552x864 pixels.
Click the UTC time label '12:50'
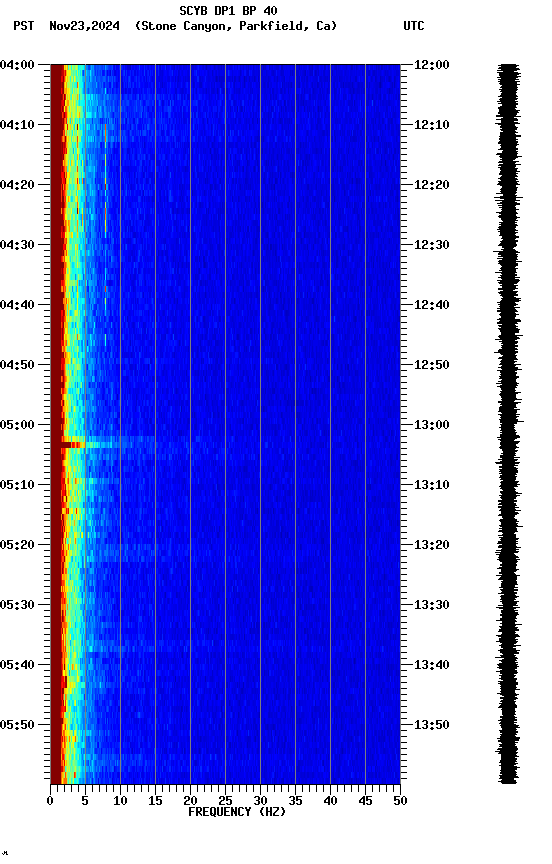click(x=432, y=365)
